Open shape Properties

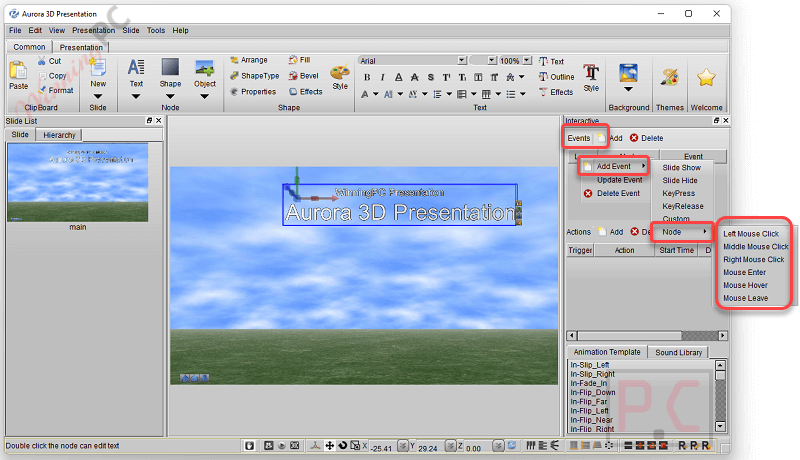(x=253, y=92)
